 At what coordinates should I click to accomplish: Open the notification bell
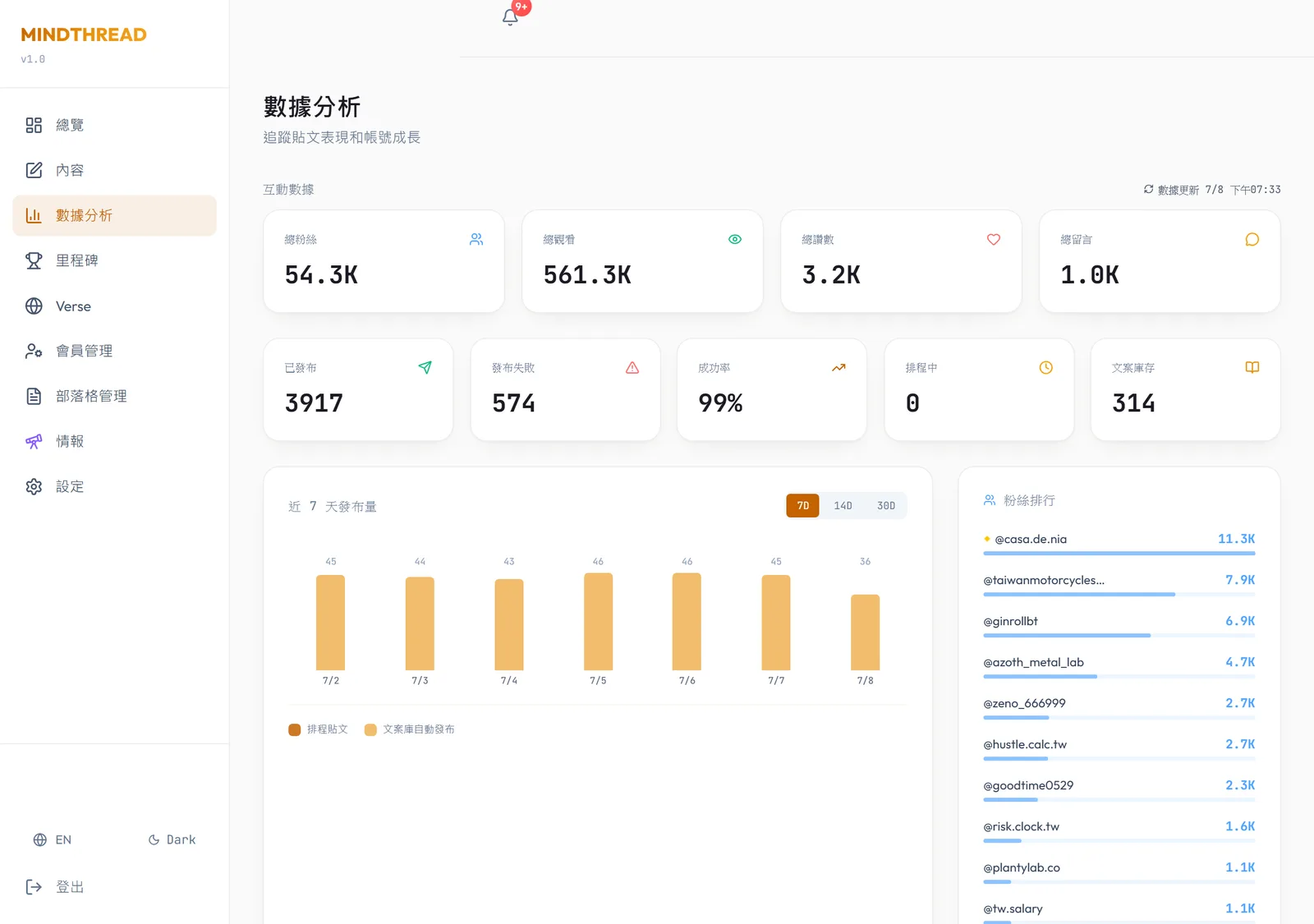510,16
